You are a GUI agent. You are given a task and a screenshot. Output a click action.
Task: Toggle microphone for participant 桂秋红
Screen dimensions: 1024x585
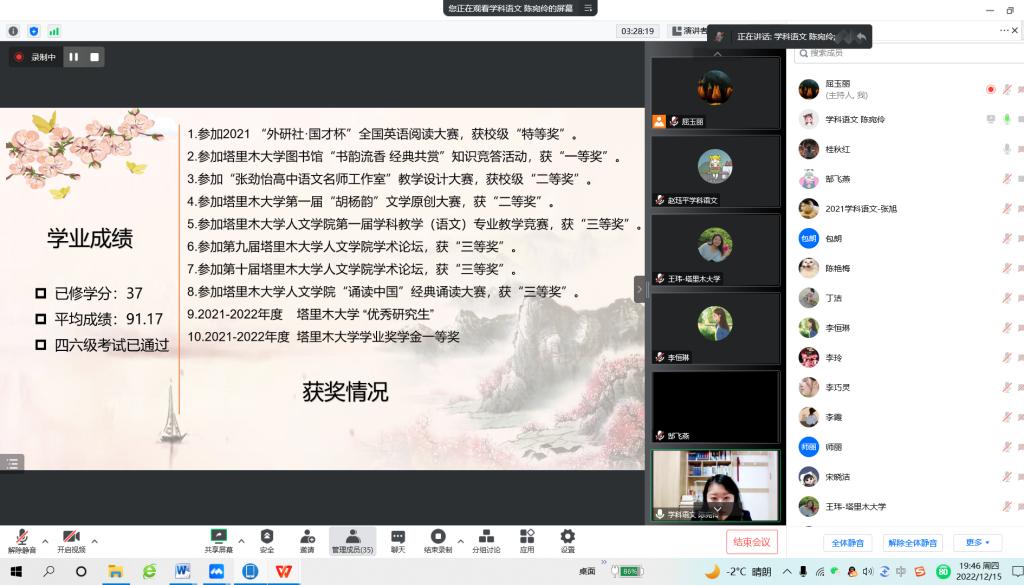tap(1007, 149)
